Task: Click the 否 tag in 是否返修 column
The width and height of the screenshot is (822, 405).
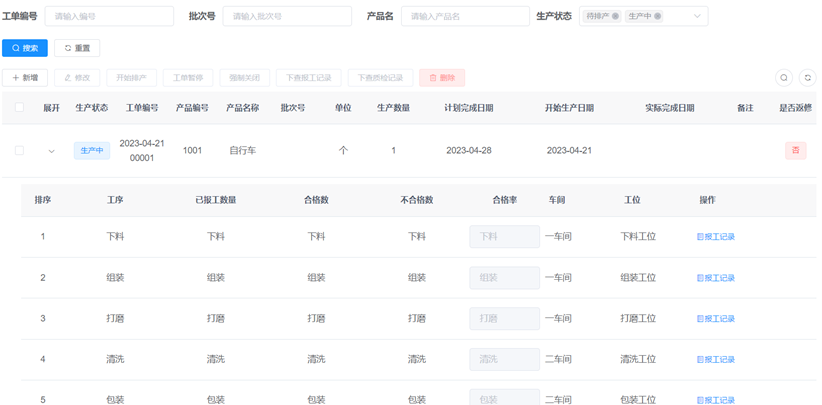Action: coord(795,151)
